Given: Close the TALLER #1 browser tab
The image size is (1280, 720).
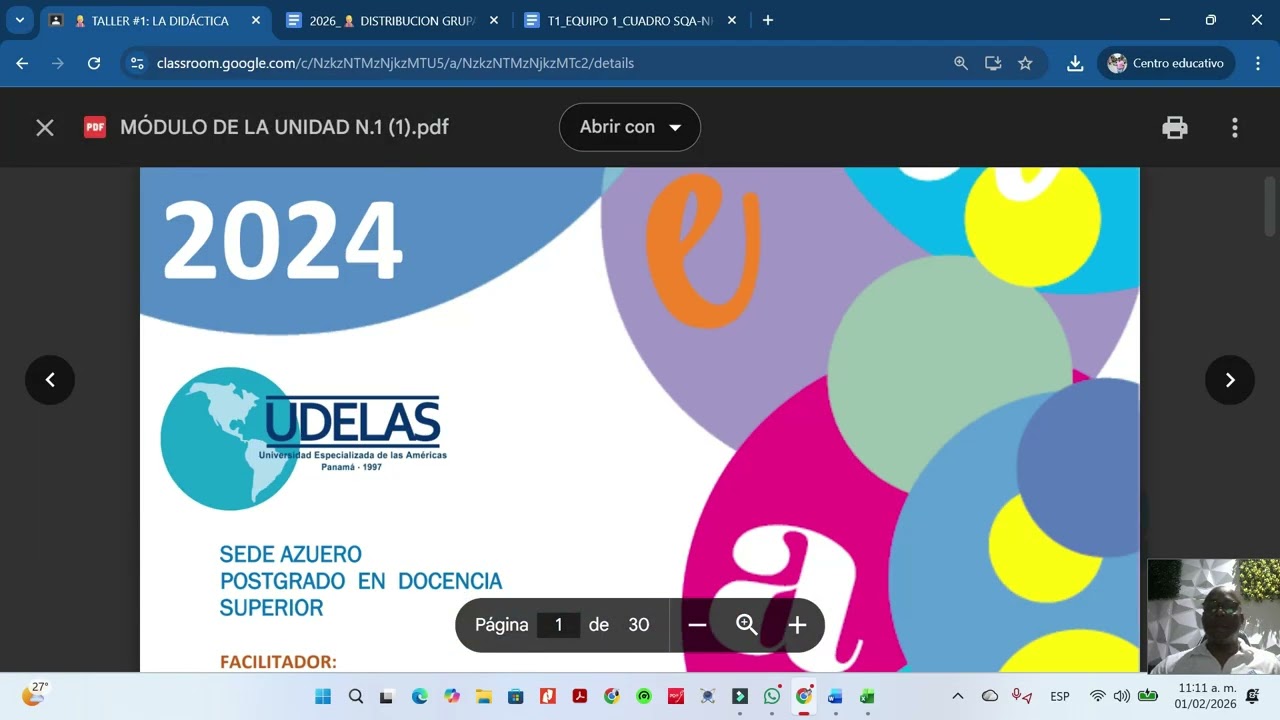Looking at the screenshot, I should pyautogui.click(x=256, y=20).
